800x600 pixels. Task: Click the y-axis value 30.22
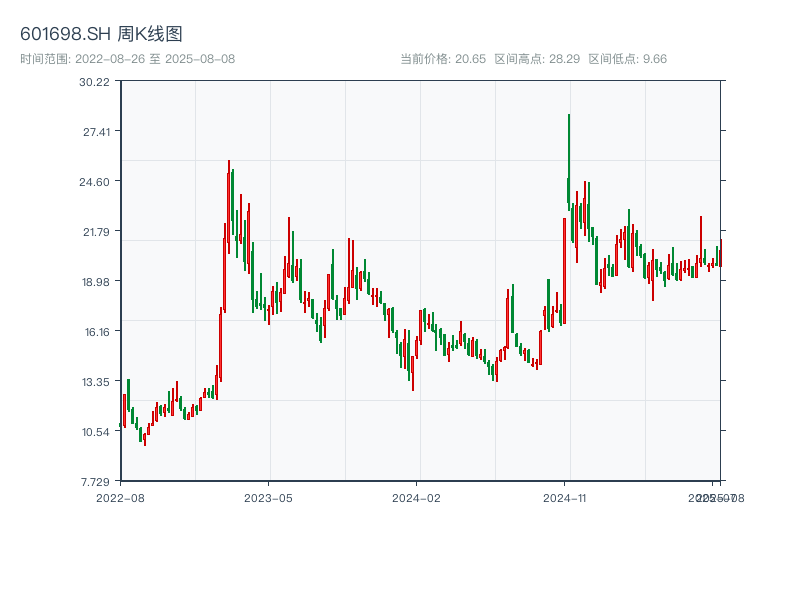click(94, 82)
